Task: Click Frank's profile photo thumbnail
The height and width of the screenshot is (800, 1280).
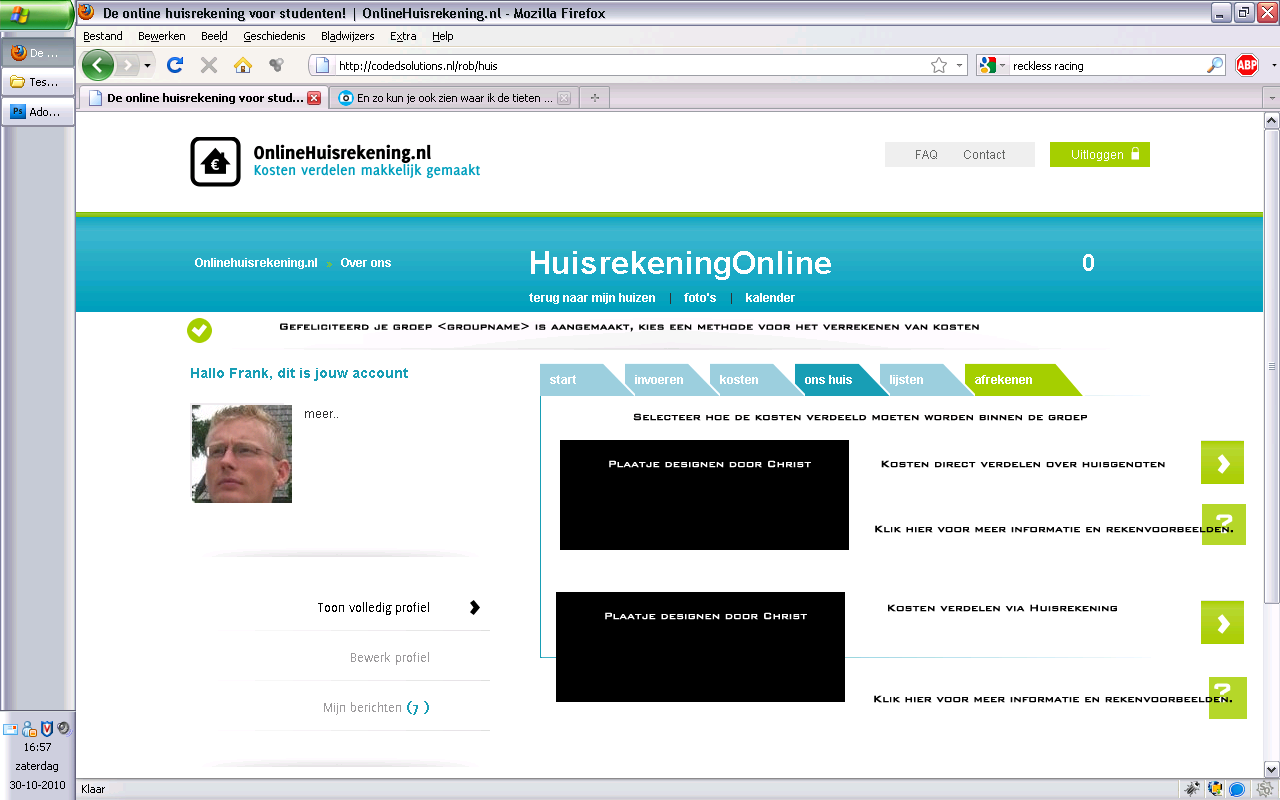Action: pos(242,453)
